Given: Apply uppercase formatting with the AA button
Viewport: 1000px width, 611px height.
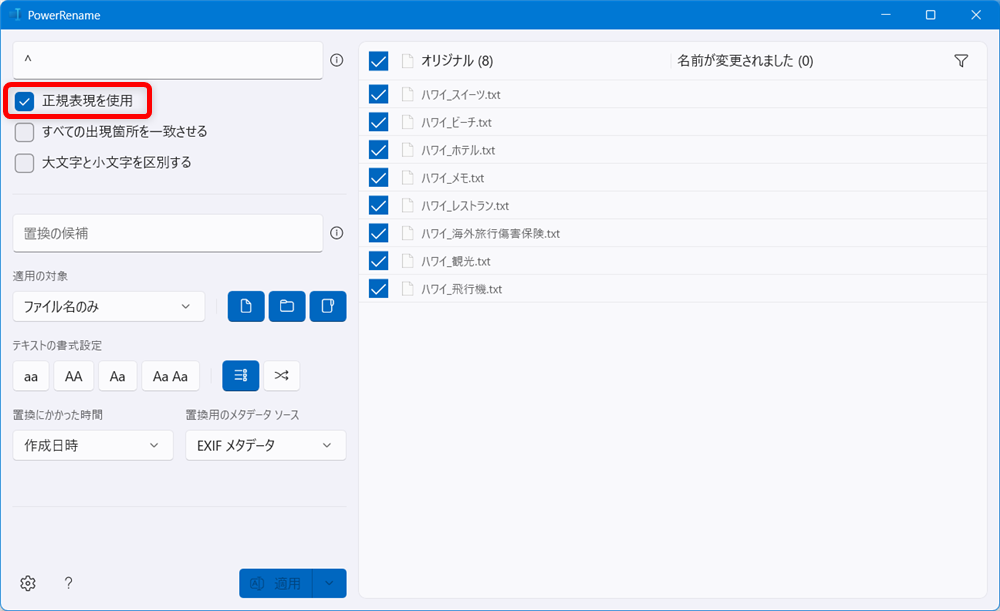Looking at the screenshot, I should tap(73, 375).
